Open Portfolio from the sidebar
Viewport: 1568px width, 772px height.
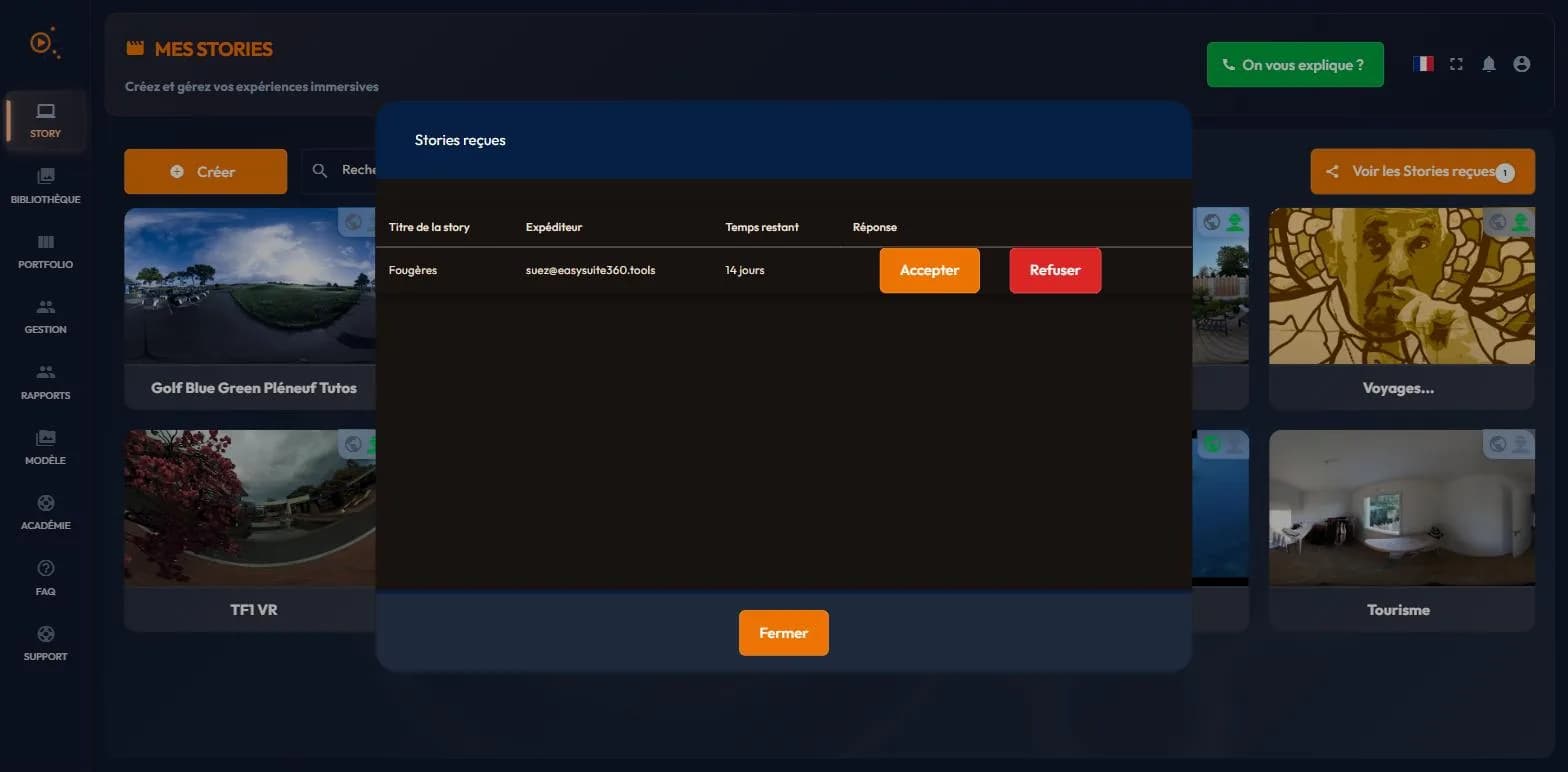tap(45, 252)
